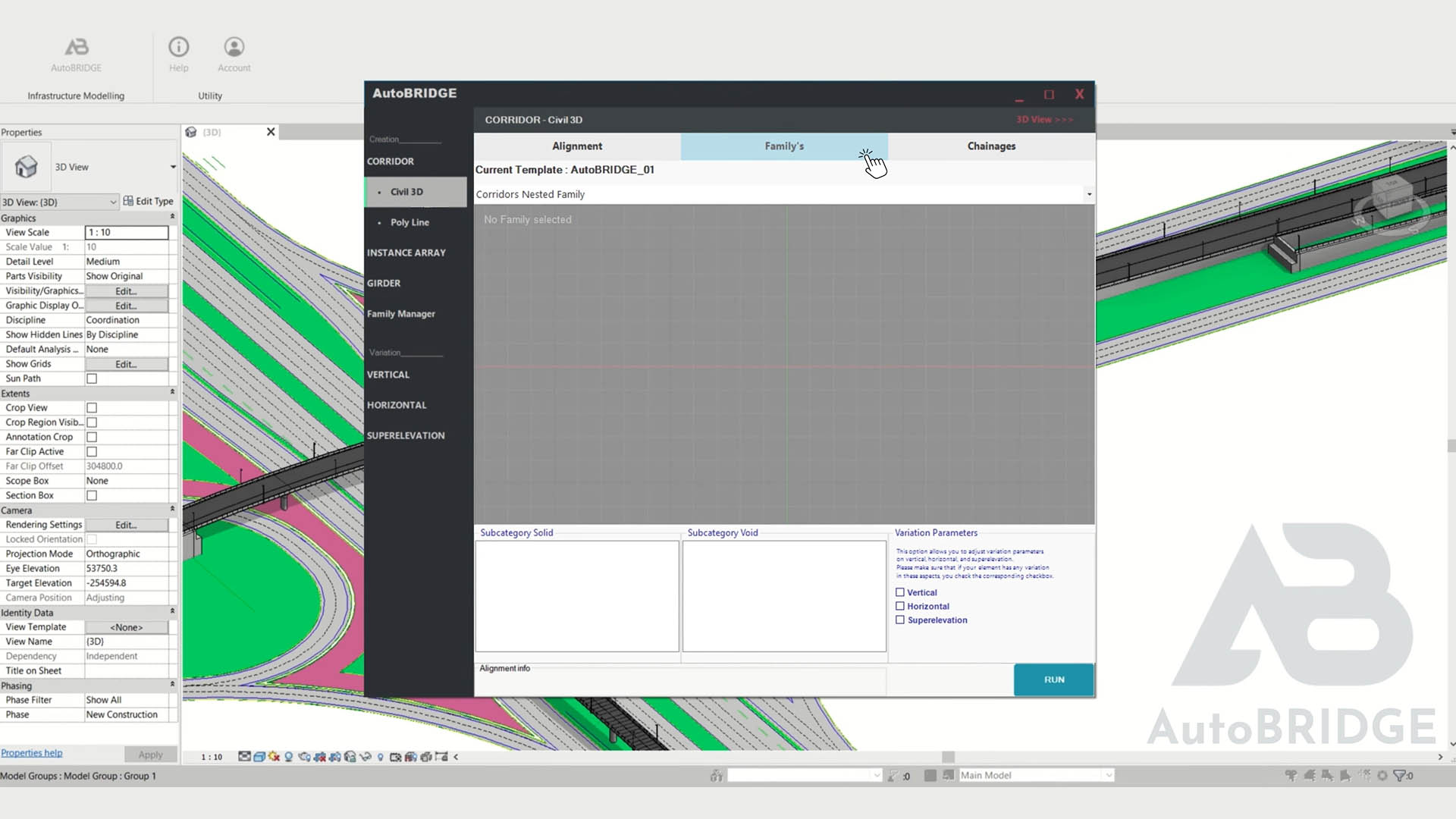This screenshot has width=1456, height=819.
Task: Toggle Select Pinned Elements icon
Action: click(x=1327, y=776)
